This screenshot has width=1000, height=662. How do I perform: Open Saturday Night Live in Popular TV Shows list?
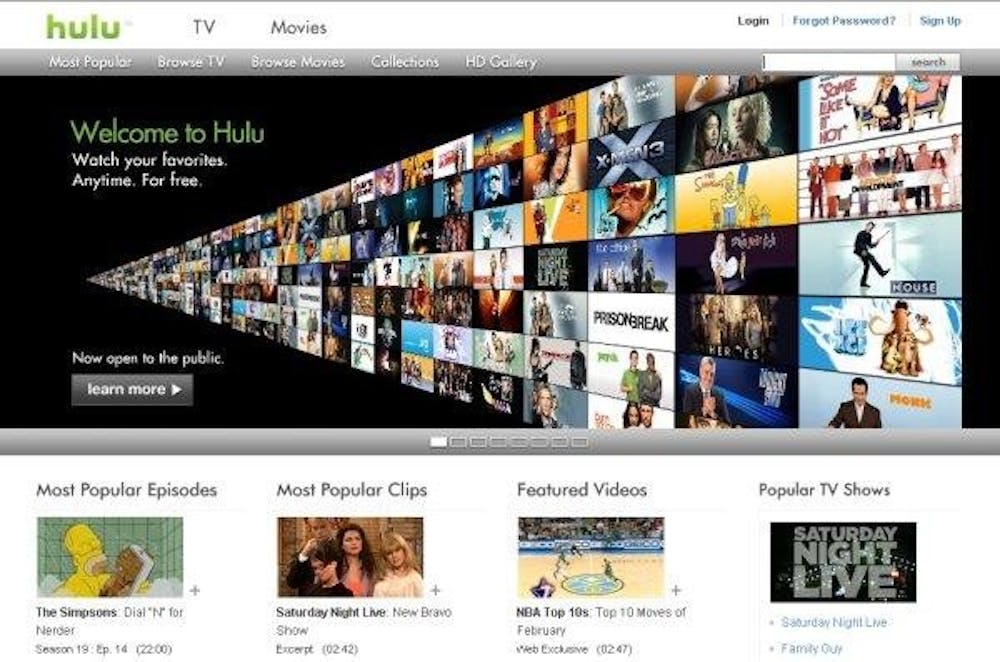click(834, 622)
